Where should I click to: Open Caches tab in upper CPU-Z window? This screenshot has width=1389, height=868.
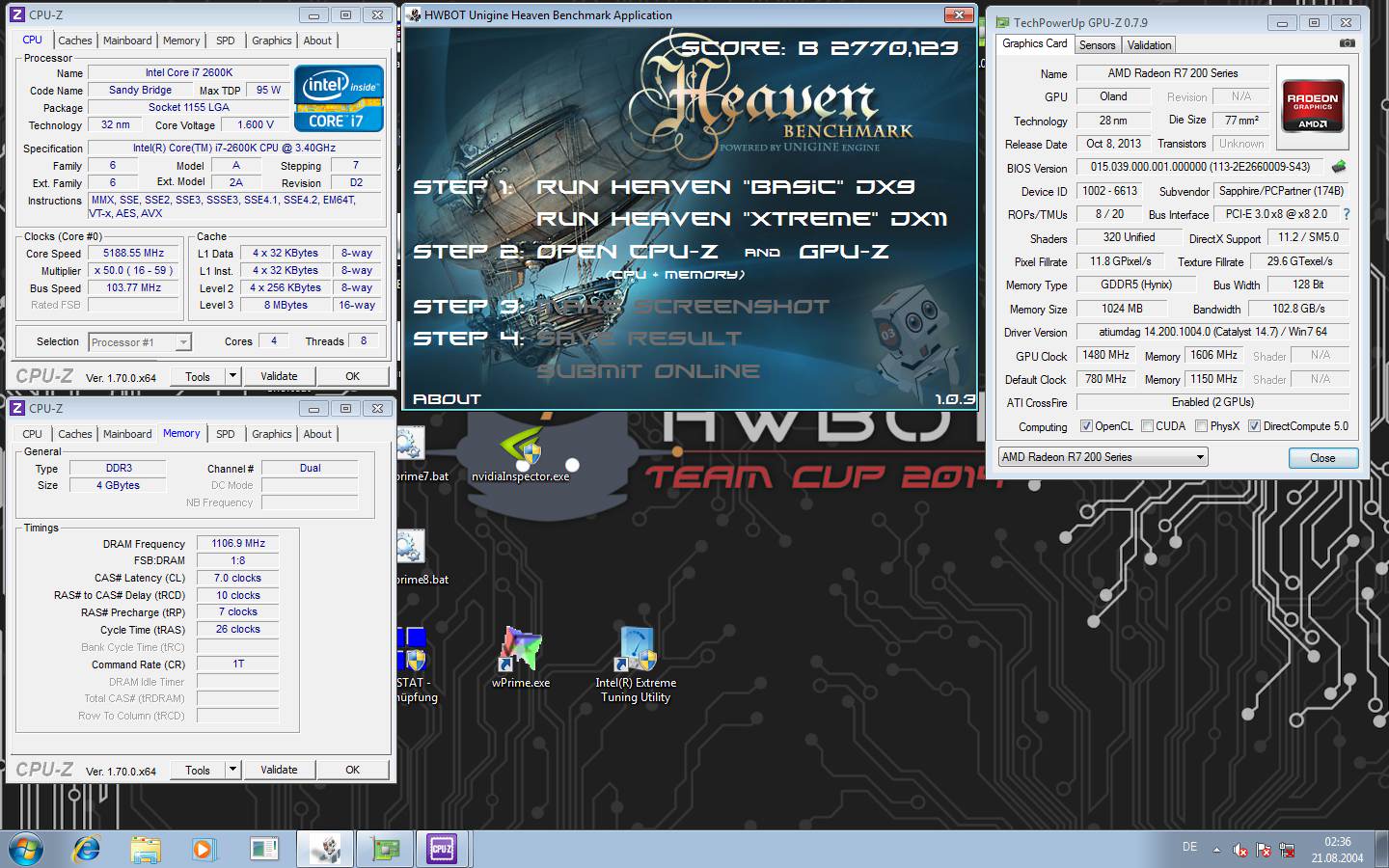click(x=74, y=41)
